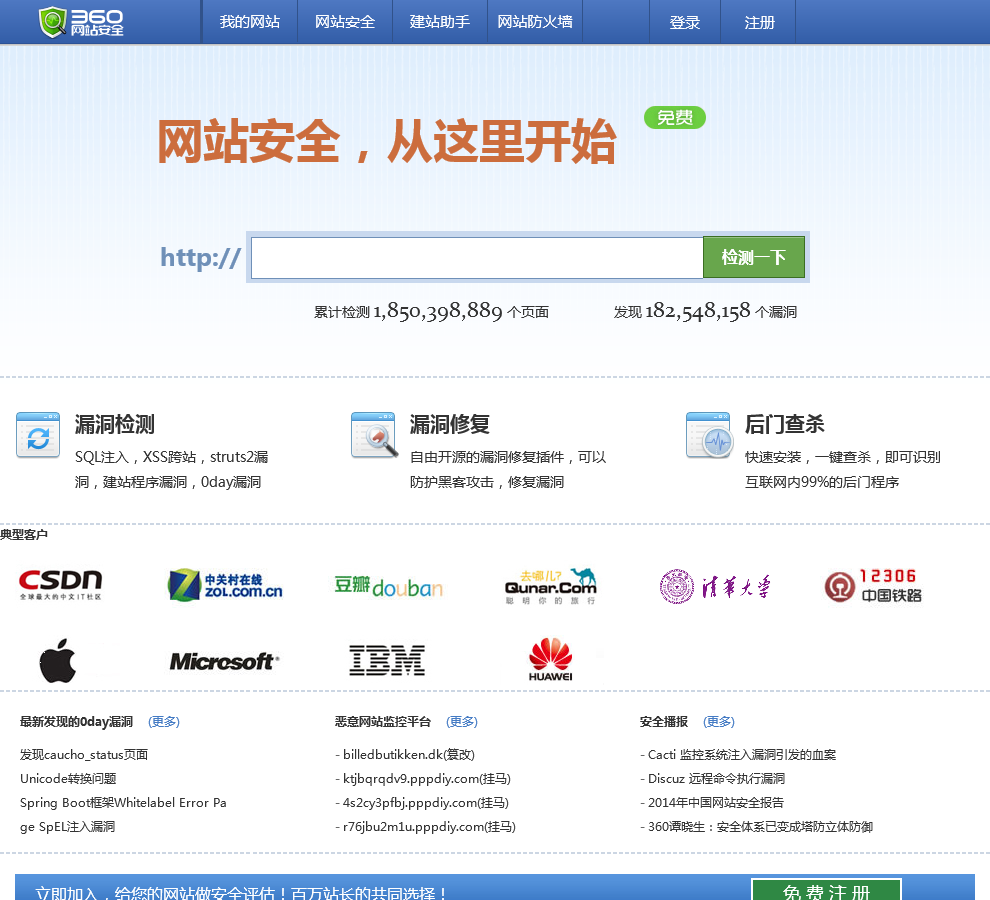Click the 最新发现的0day漏洞 heading
Screen dimensions: 990x900
(x=76, y=721)
